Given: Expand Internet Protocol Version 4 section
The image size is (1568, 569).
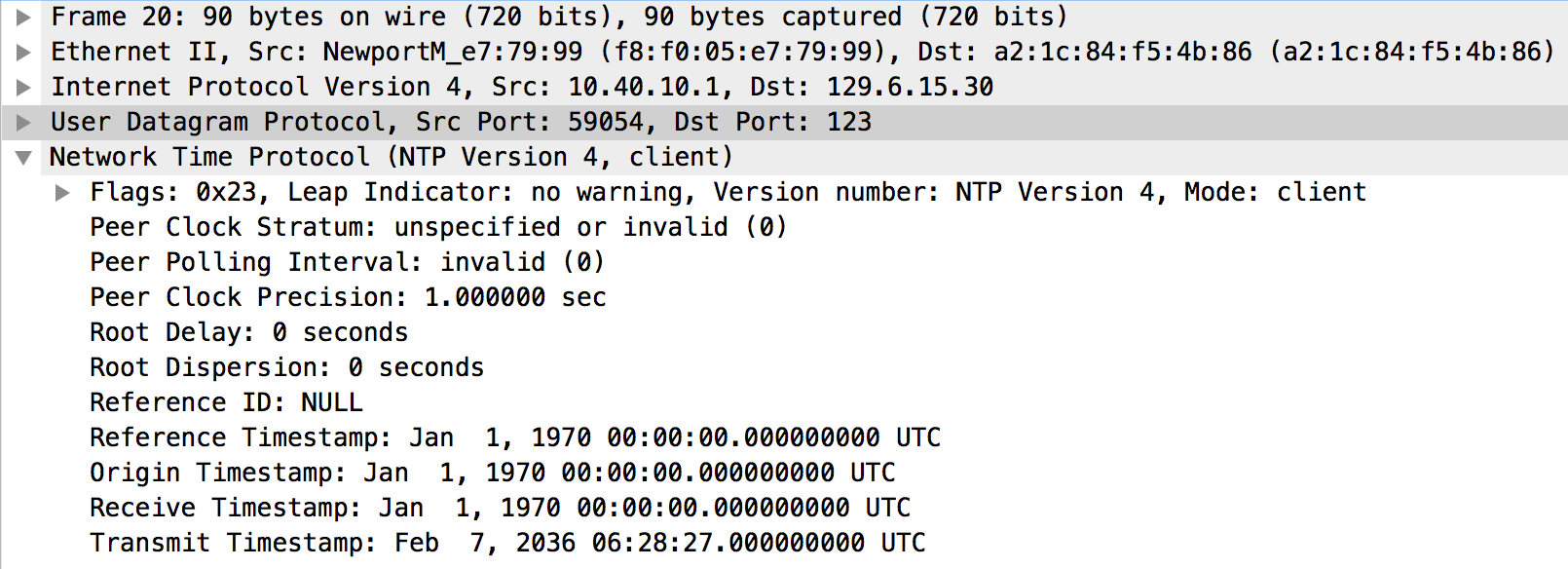Looking at the screenshot, I should tap(23, 87).
